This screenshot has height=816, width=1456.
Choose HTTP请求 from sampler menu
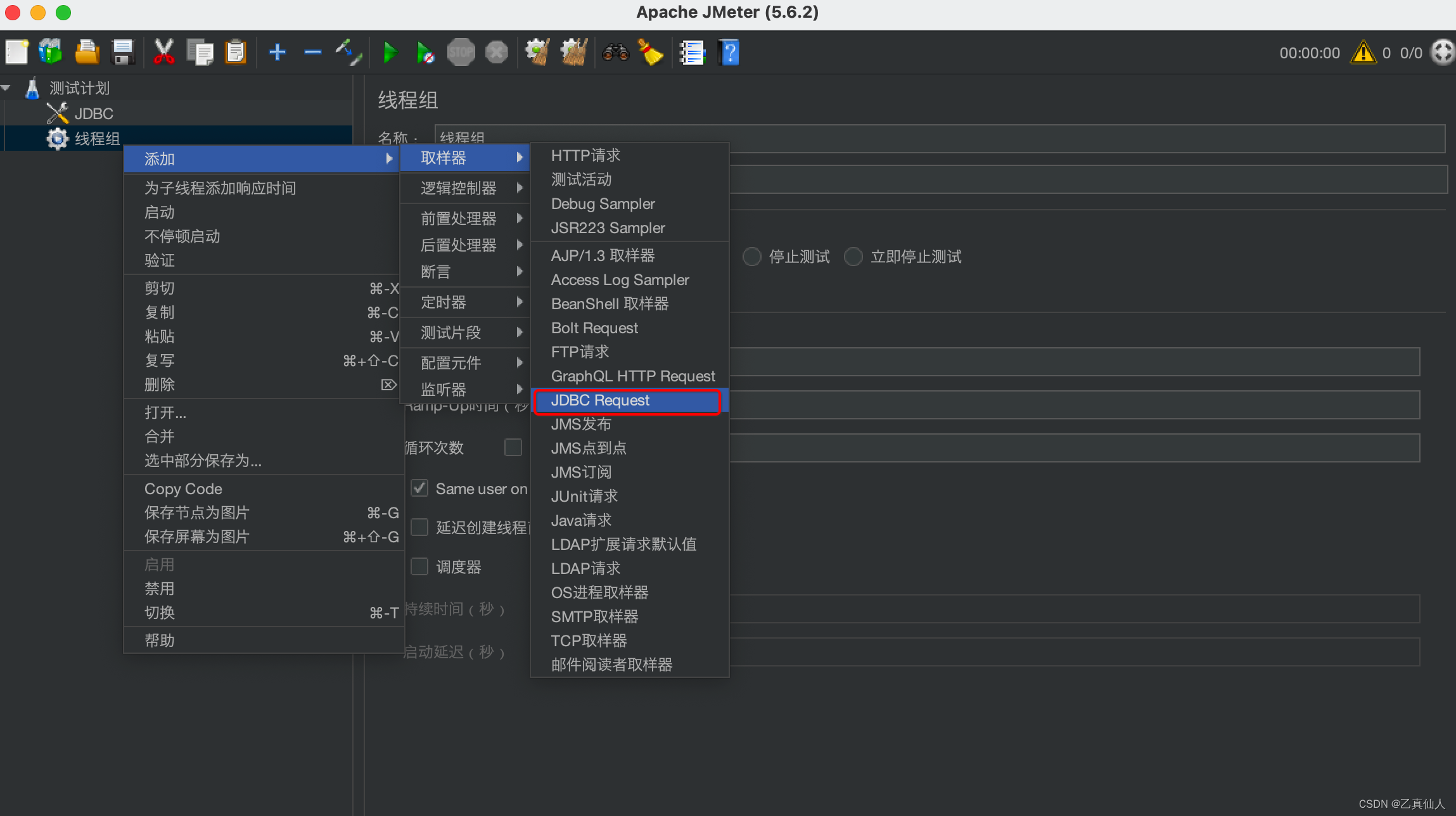click(x=629, y=155)
